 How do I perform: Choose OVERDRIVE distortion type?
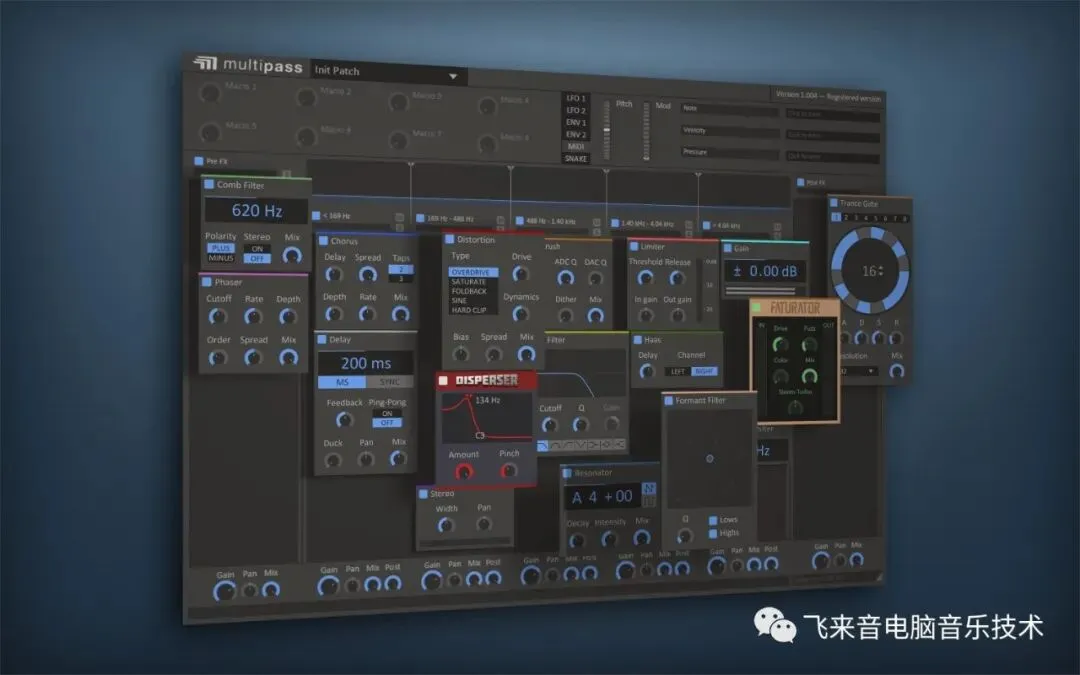pyautogui.click(x=472, y=272)
